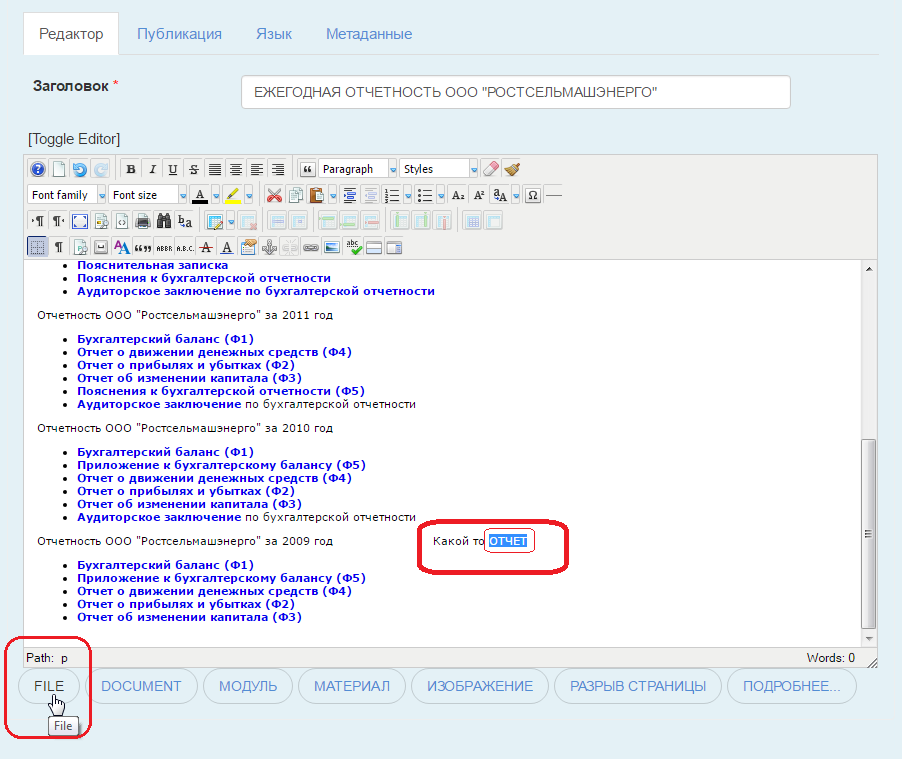Click the blue Help question mark icon
This screenshot has height=759, width=902.
[x=38, y=169]
